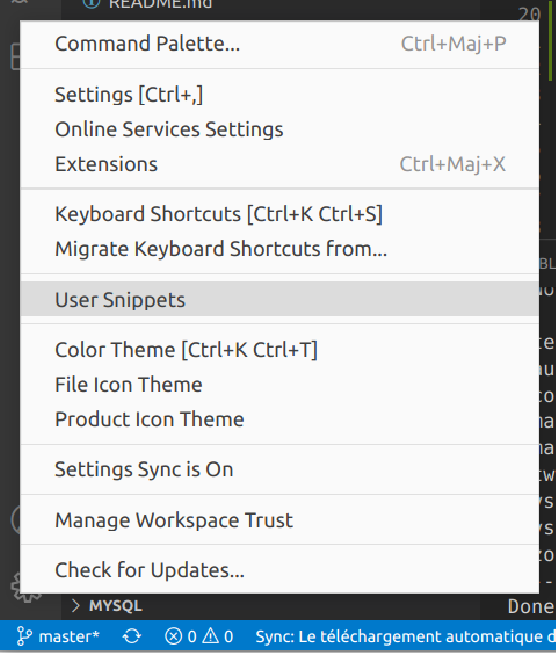Expand the MYSQL section chevron

click(75, 606)
